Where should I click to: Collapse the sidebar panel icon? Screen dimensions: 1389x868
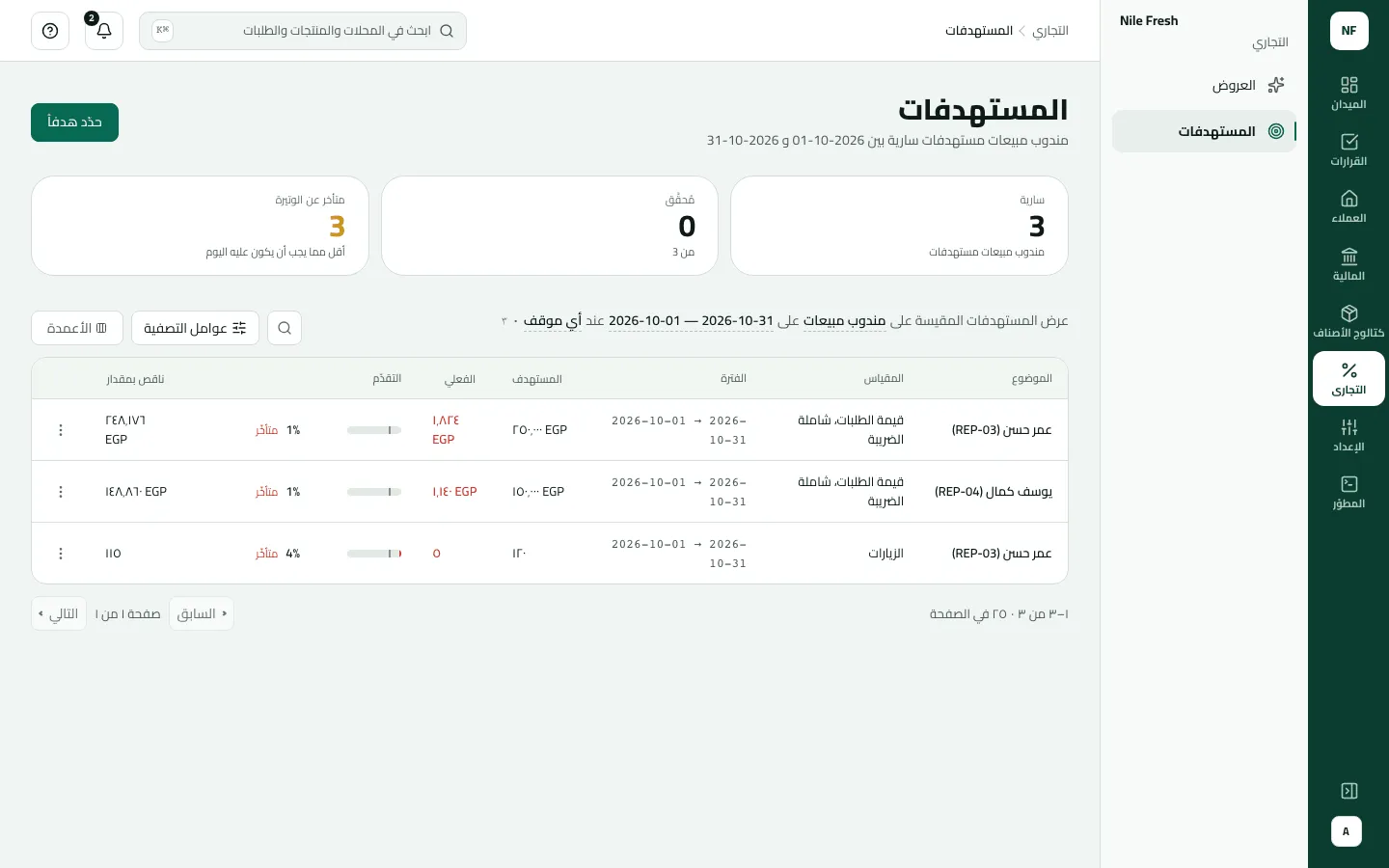pos(1348,791)
